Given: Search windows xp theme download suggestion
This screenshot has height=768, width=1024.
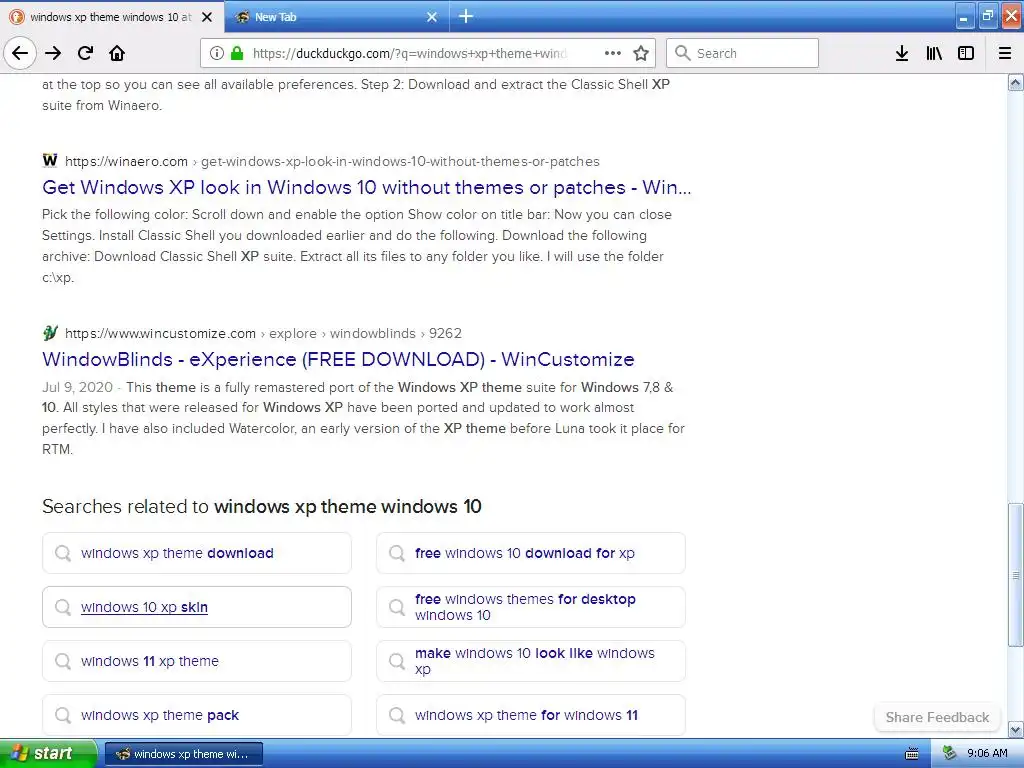Looking at the screenshot, I should click(x=197, y=553).
